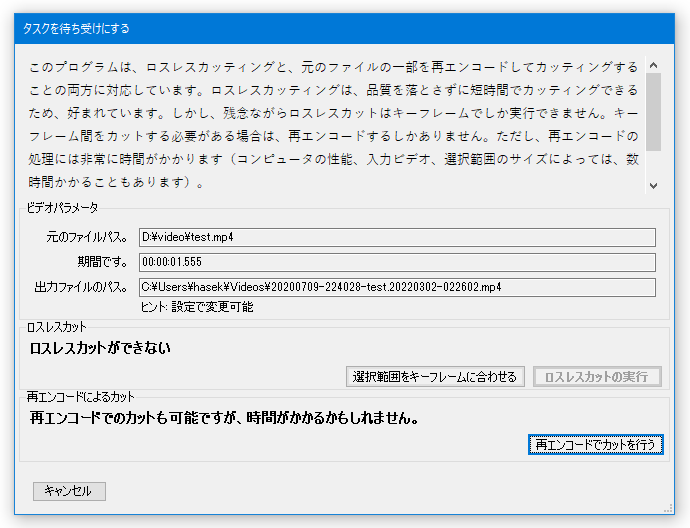
Task: Click the description scrollbar down arrow
Action: tap(653, 186)
